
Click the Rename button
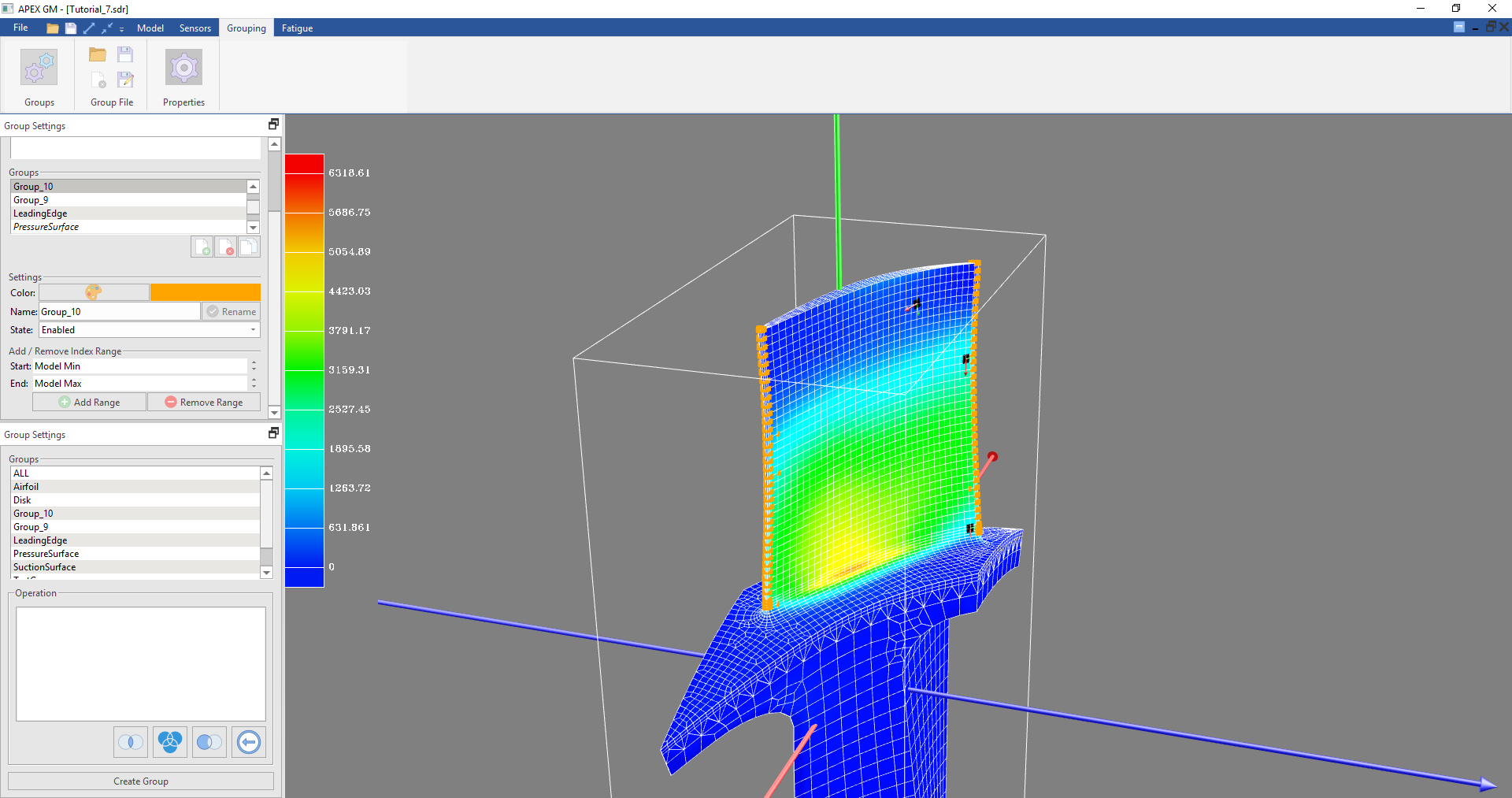[231, 312]
